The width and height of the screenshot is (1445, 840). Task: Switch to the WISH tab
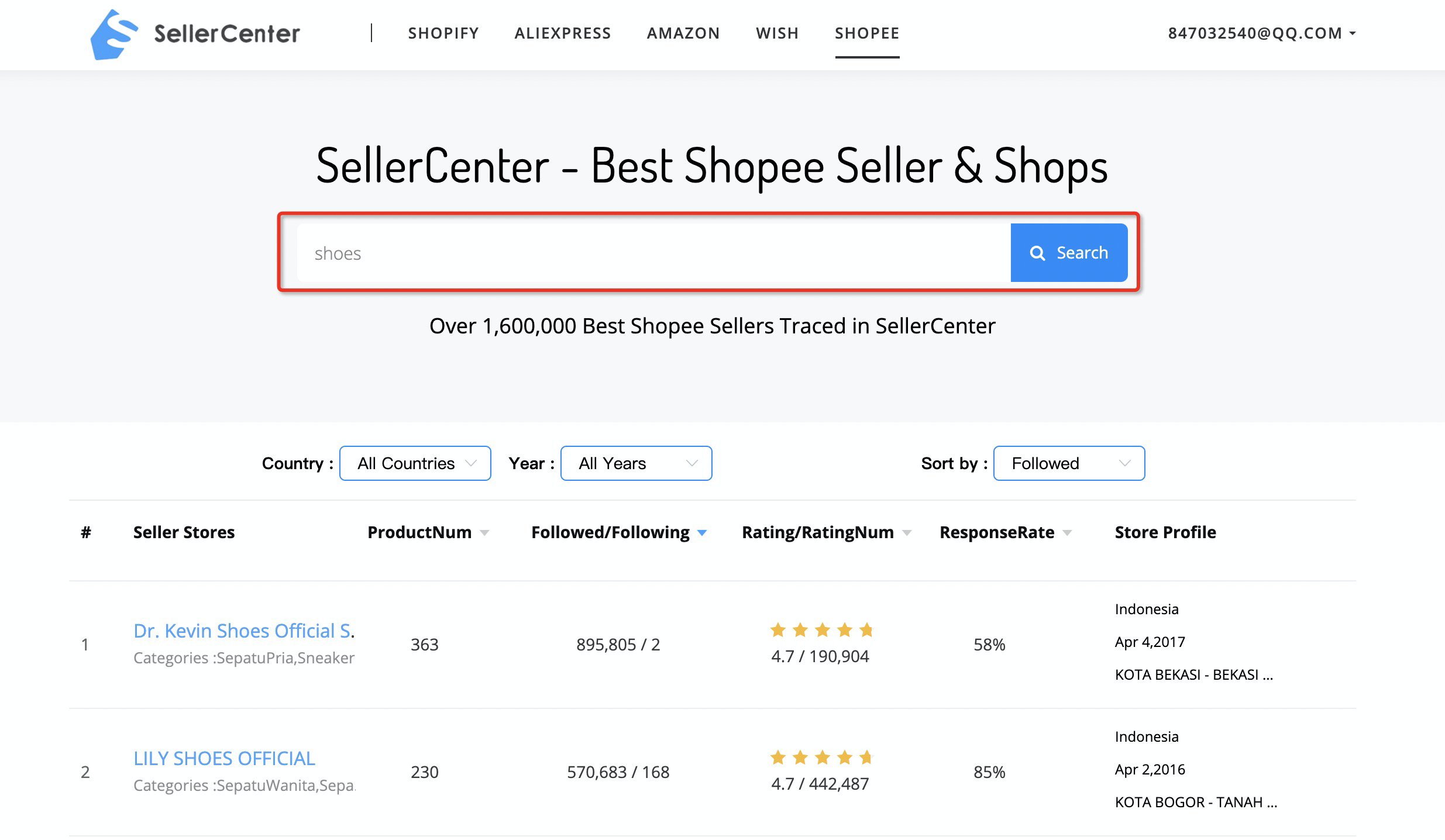pyautogui.click(x=777, y=33)
